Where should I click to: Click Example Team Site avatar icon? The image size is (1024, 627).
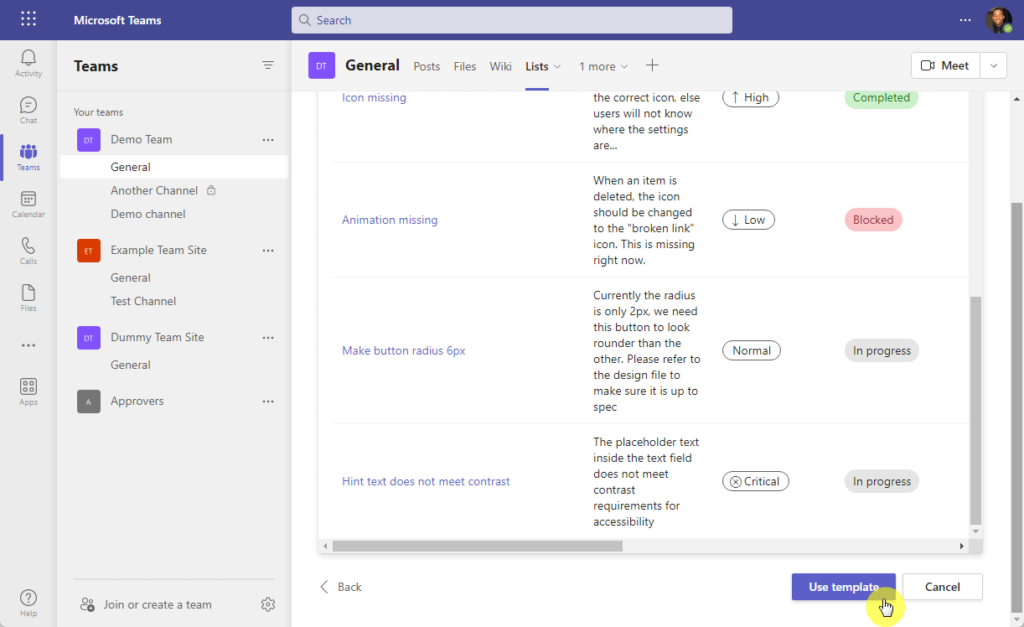click(x=89, y=251)
